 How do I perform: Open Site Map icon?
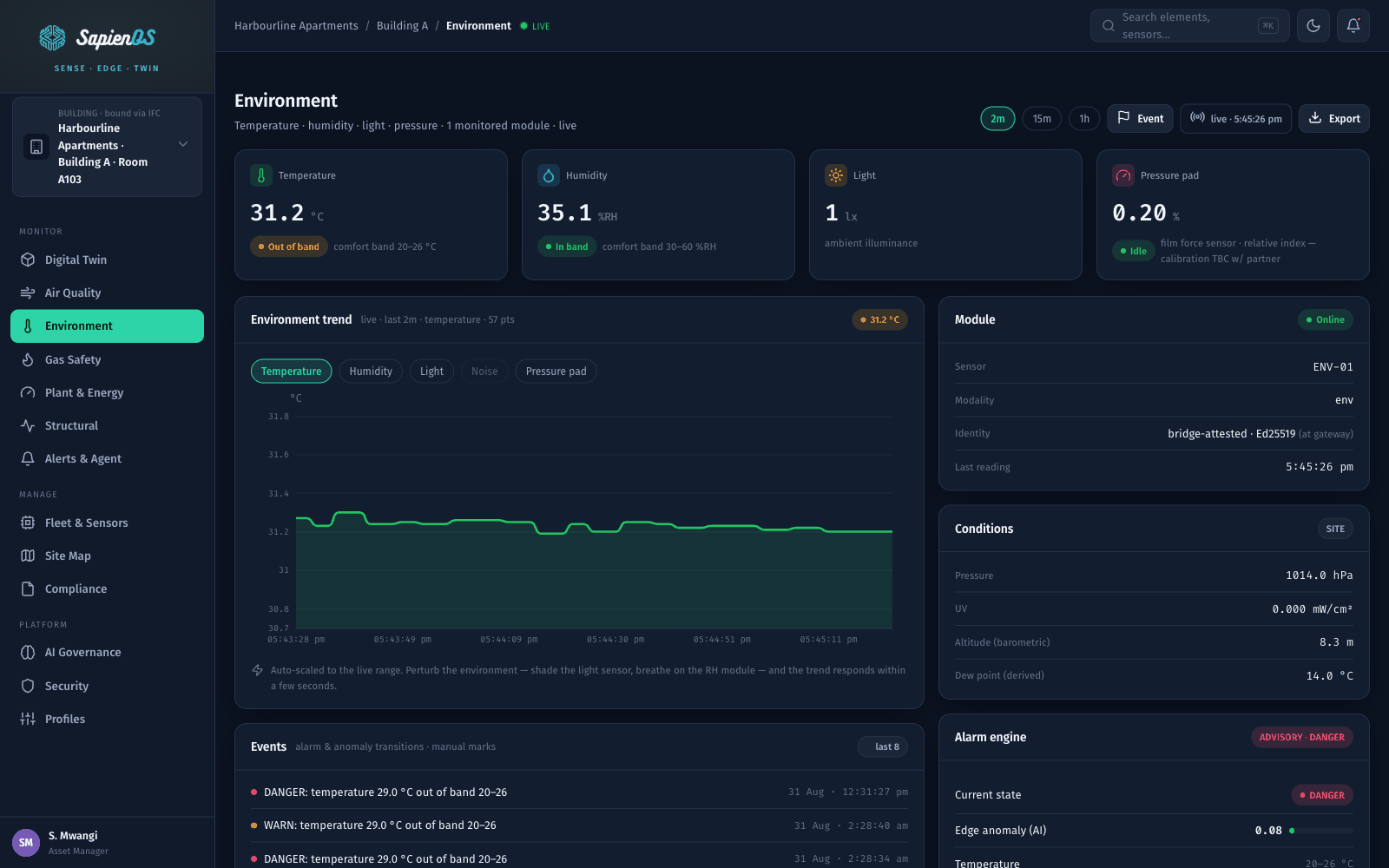28,556
